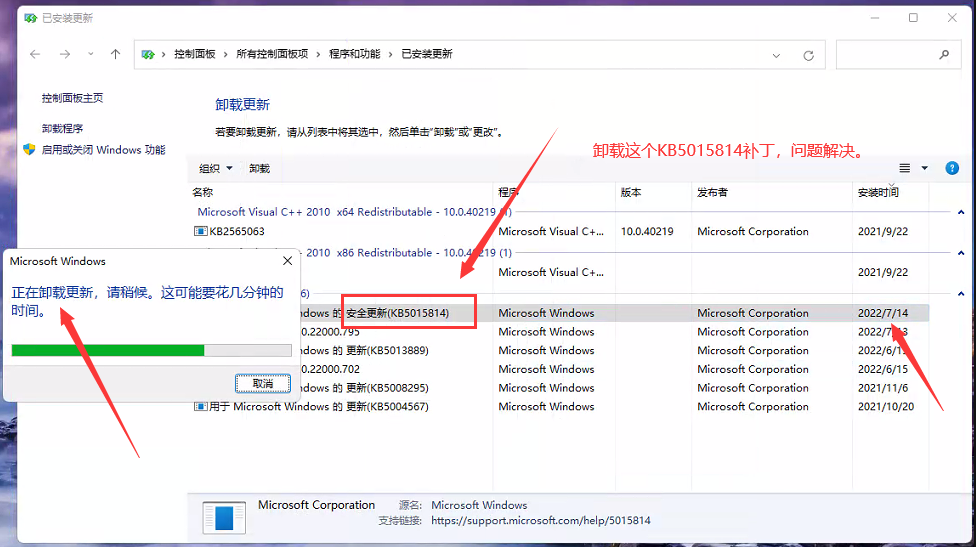Sort by 发布者 column header
The width and height of the screenshot is (976, 547).
pyautogui.click(x=712, y=192)
